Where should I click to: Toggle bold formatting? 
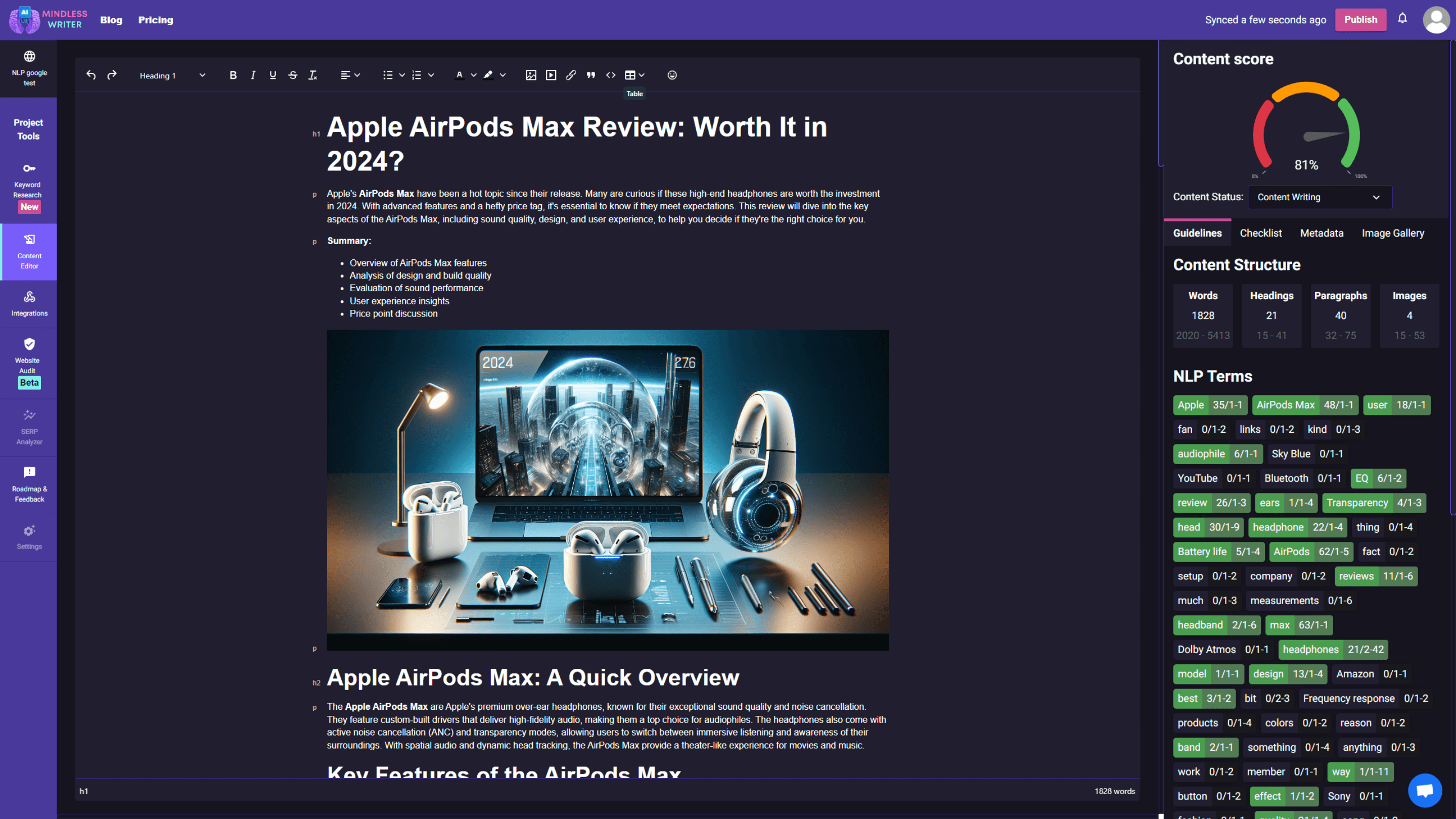click(233, 75)
